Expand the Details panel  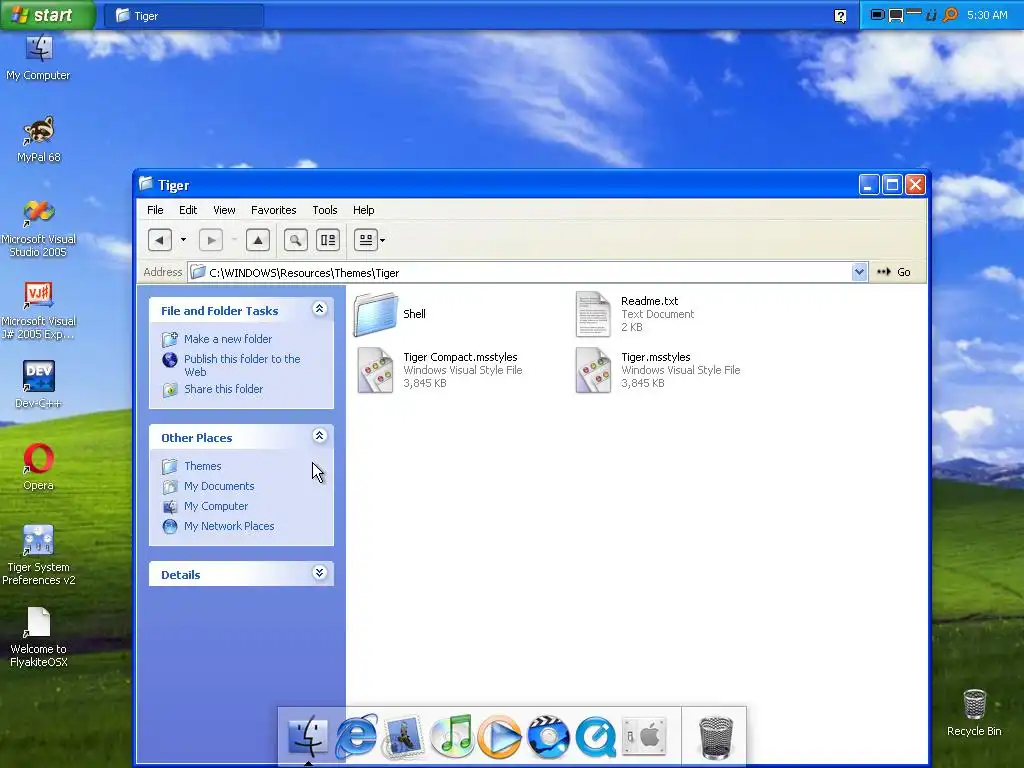coord(319,573)
